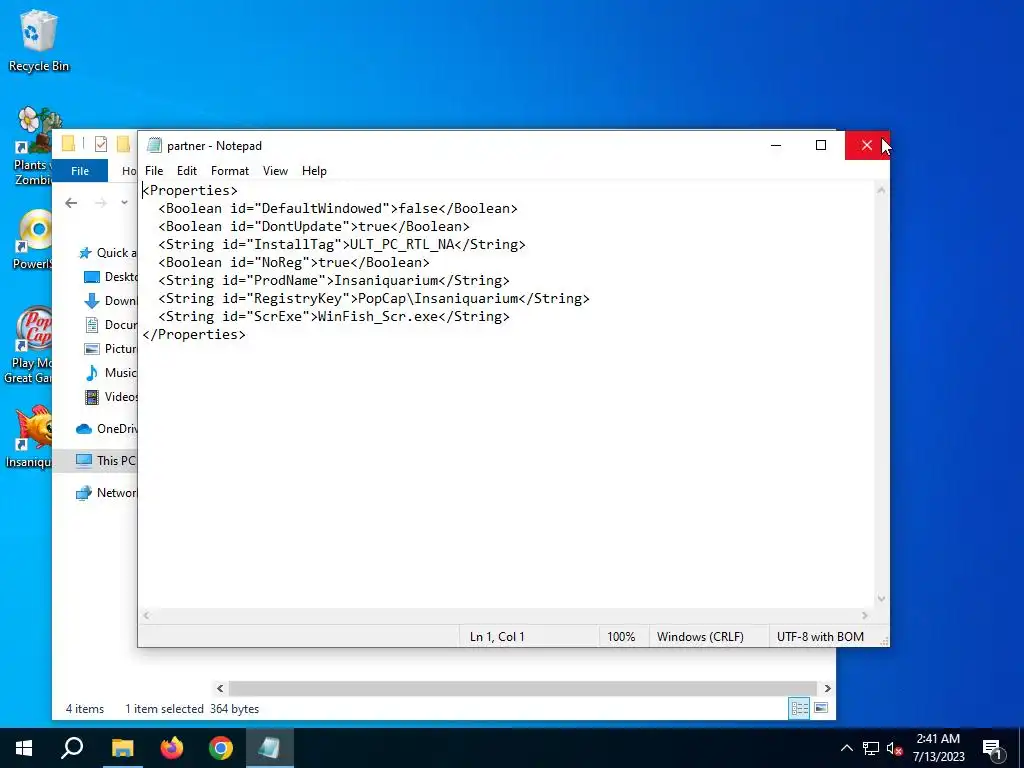Image resolution: width=1024 pixels, height=768 pixels.
Task: Launch Firefox from the taskbar
Action: [172, 748]
